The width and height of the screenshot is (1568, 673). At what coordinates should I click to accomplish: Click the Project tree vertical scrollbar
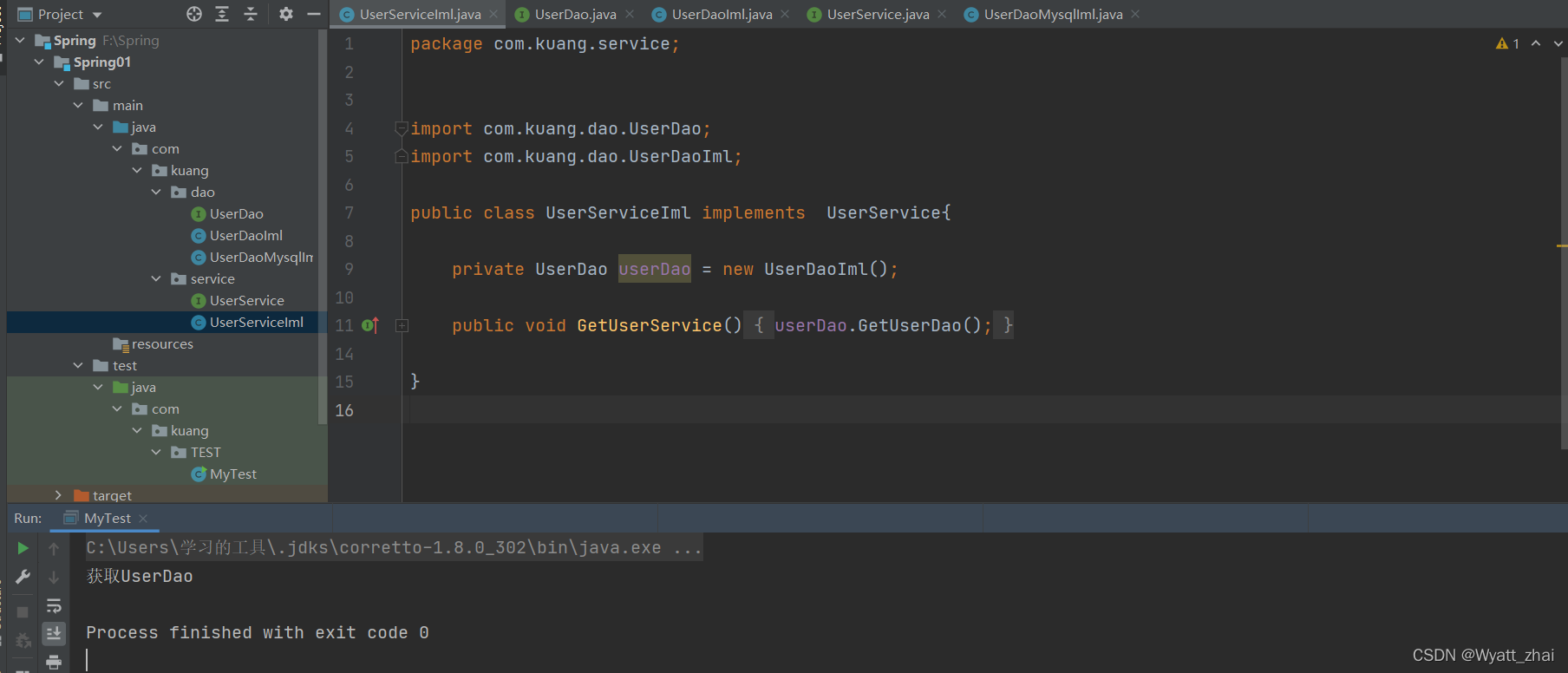pos(323,227)
